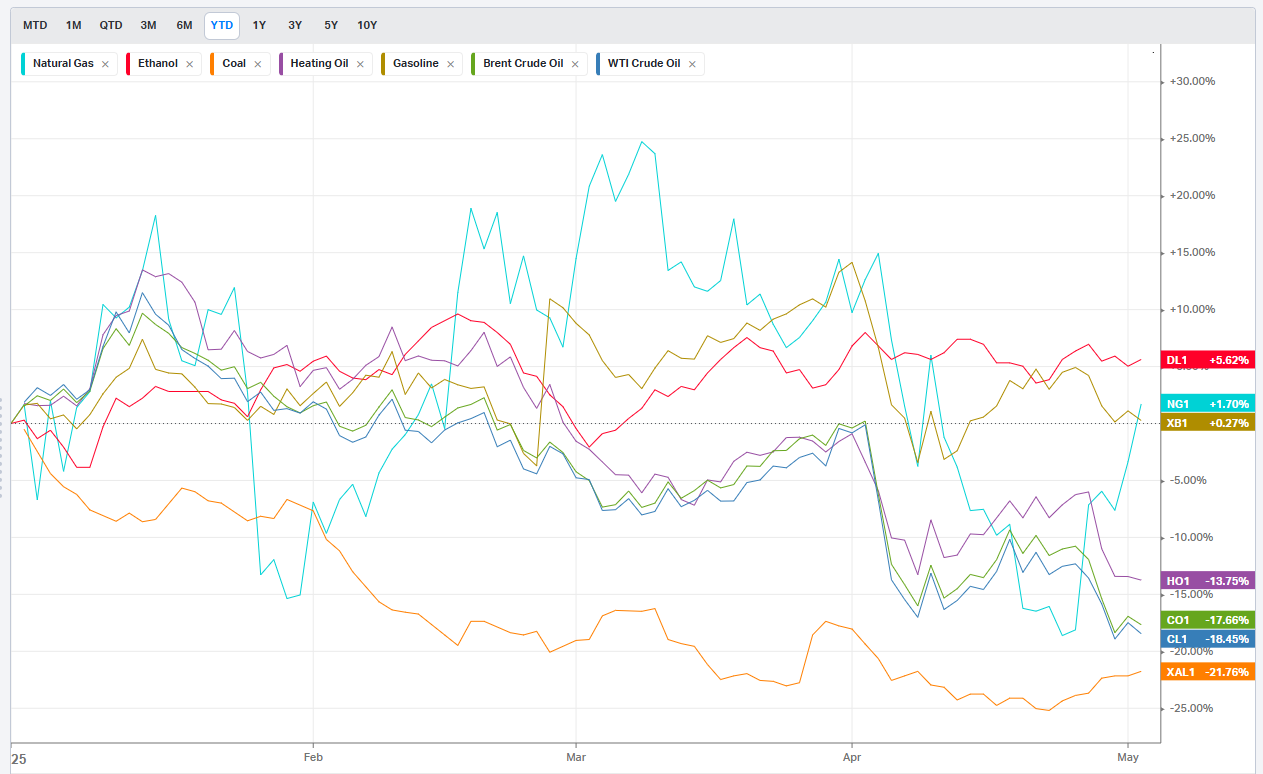Click the blue WTI Crude color swatch

599,64
